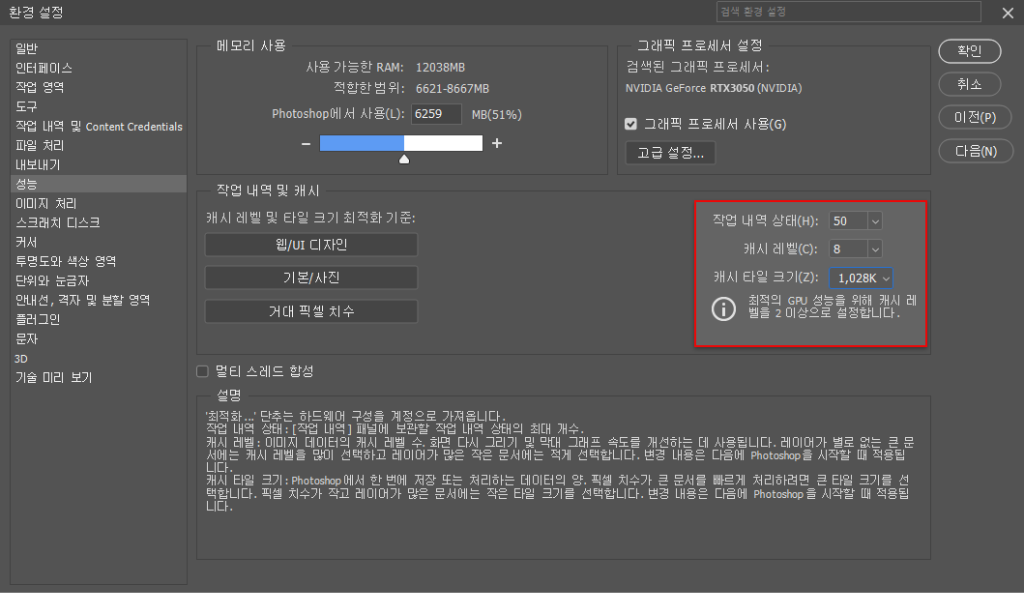Screen dimensions: 1024x593
Task: Apply the 거대 픽셀 치수 preset
Action: (x=311, y=310)
